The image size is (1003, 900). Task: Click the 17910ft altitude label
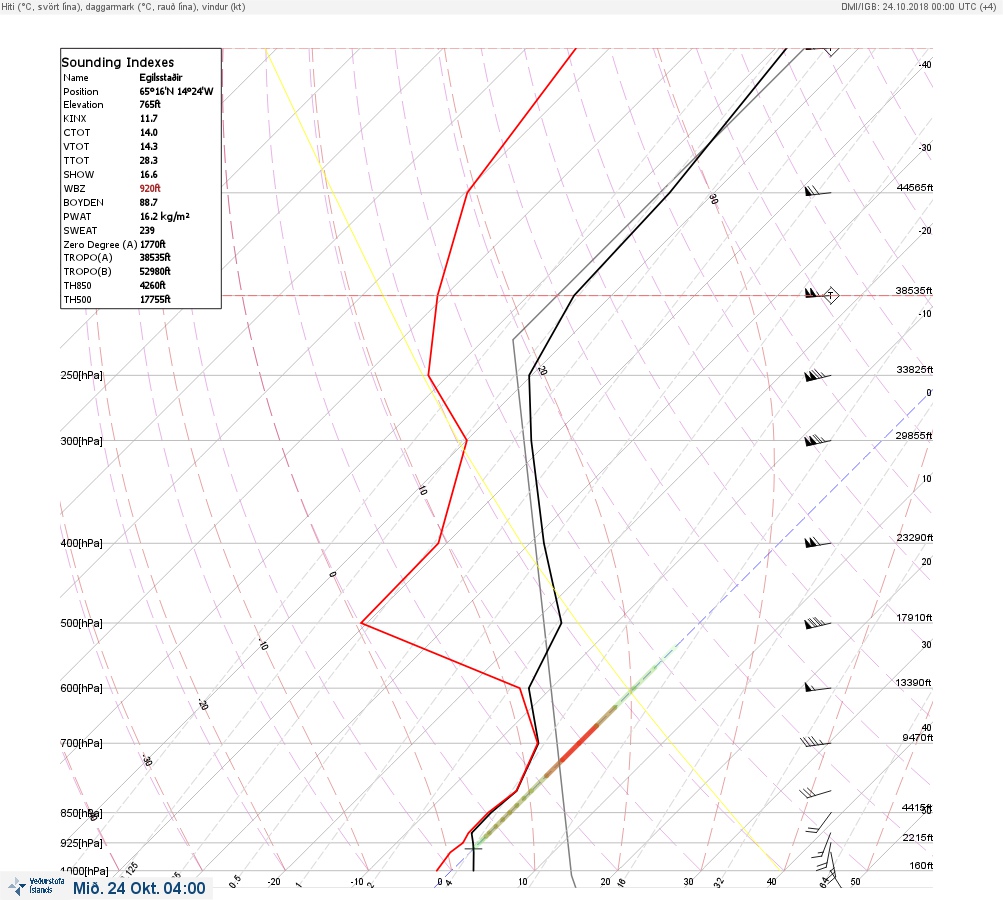pyautogui.click(x=914, y=617)
